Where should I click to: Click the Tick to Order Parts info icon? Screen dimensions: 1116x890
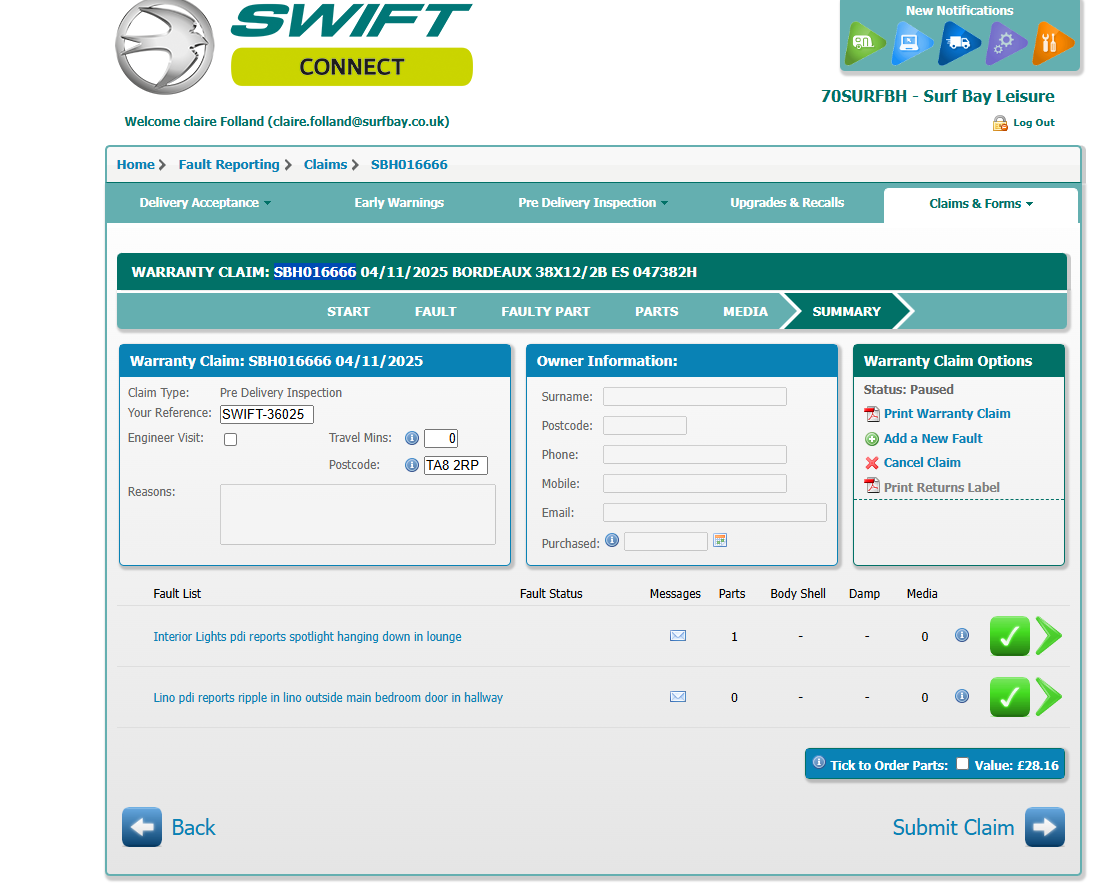819,763
